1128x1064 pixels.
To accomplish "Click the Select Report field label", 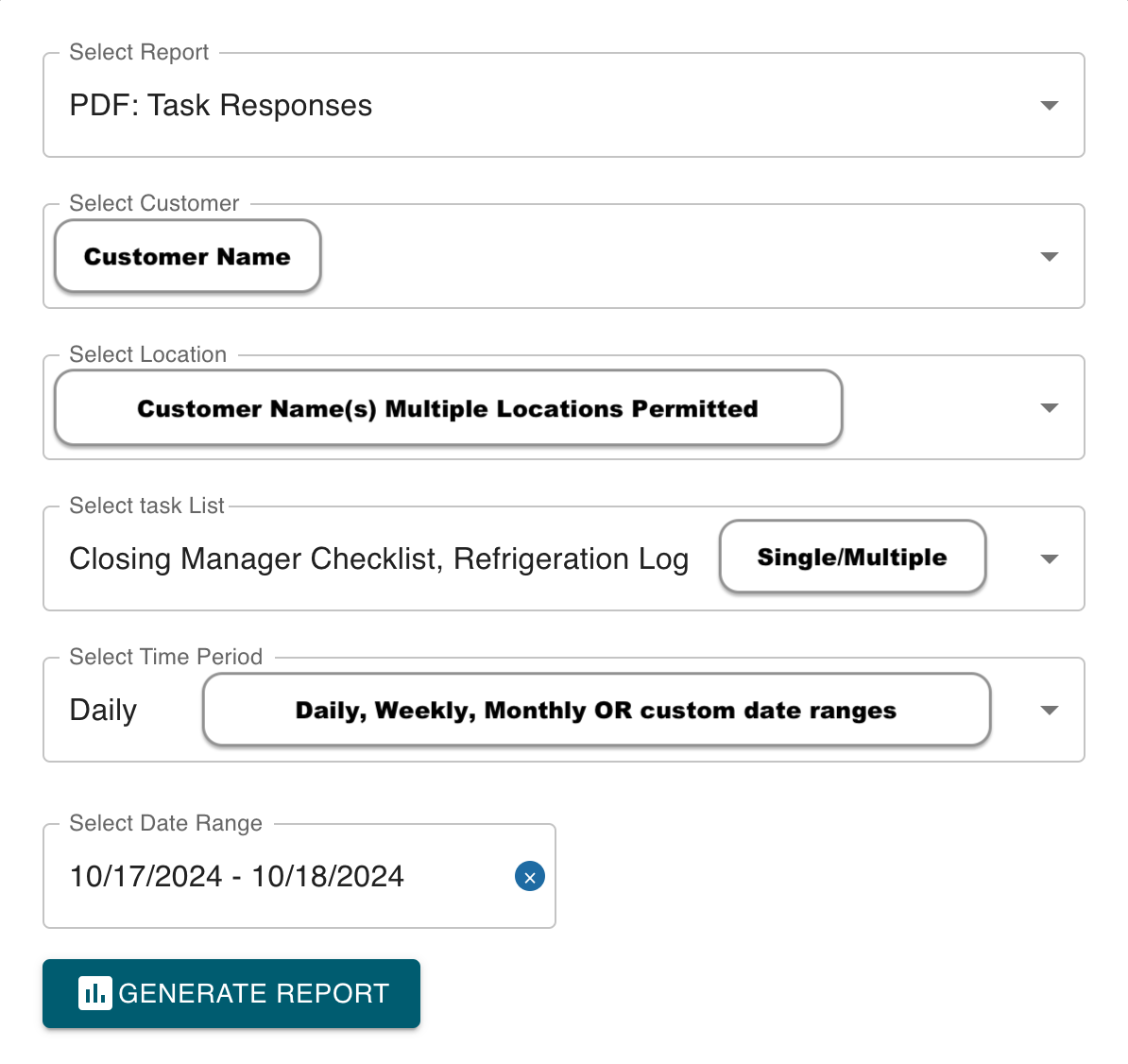I will click(x=139, y=52).
